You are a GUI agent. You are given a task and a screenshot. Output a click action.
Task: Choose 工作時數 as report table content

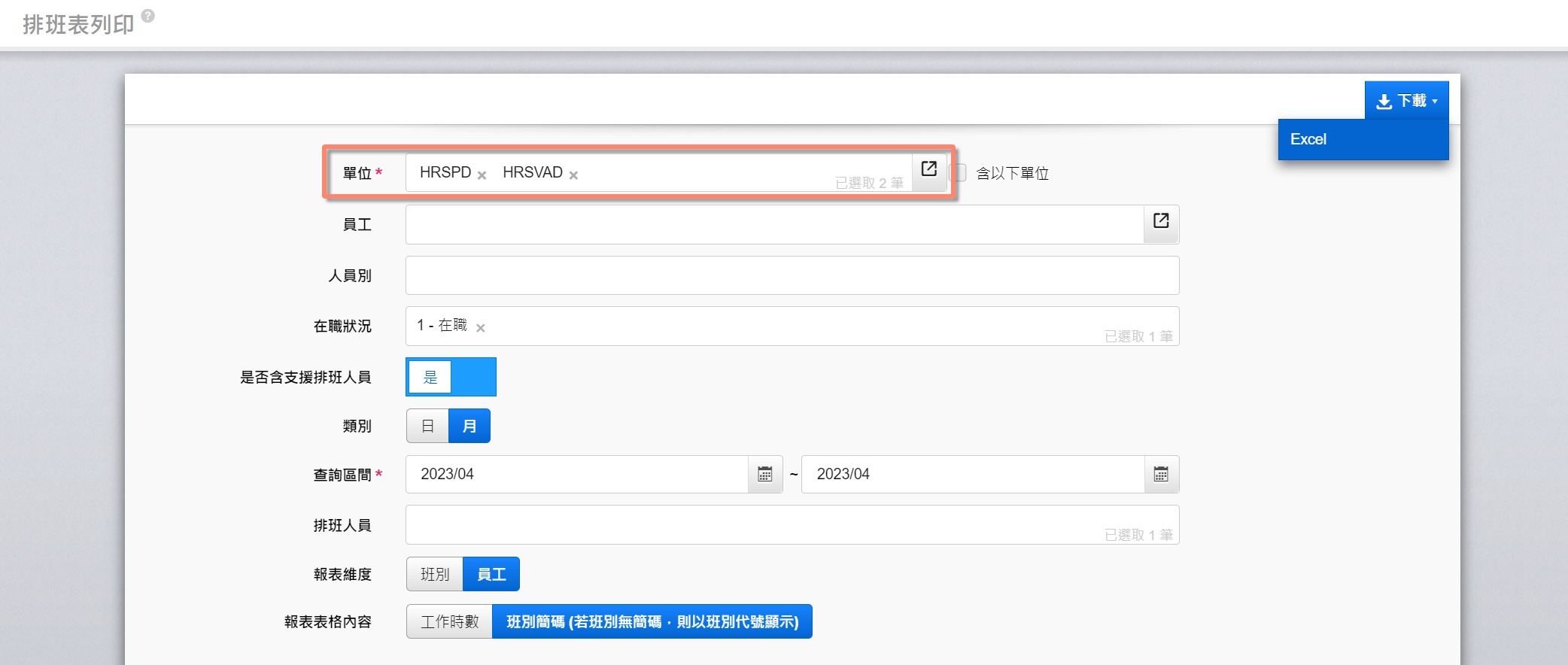click(450, 622)
